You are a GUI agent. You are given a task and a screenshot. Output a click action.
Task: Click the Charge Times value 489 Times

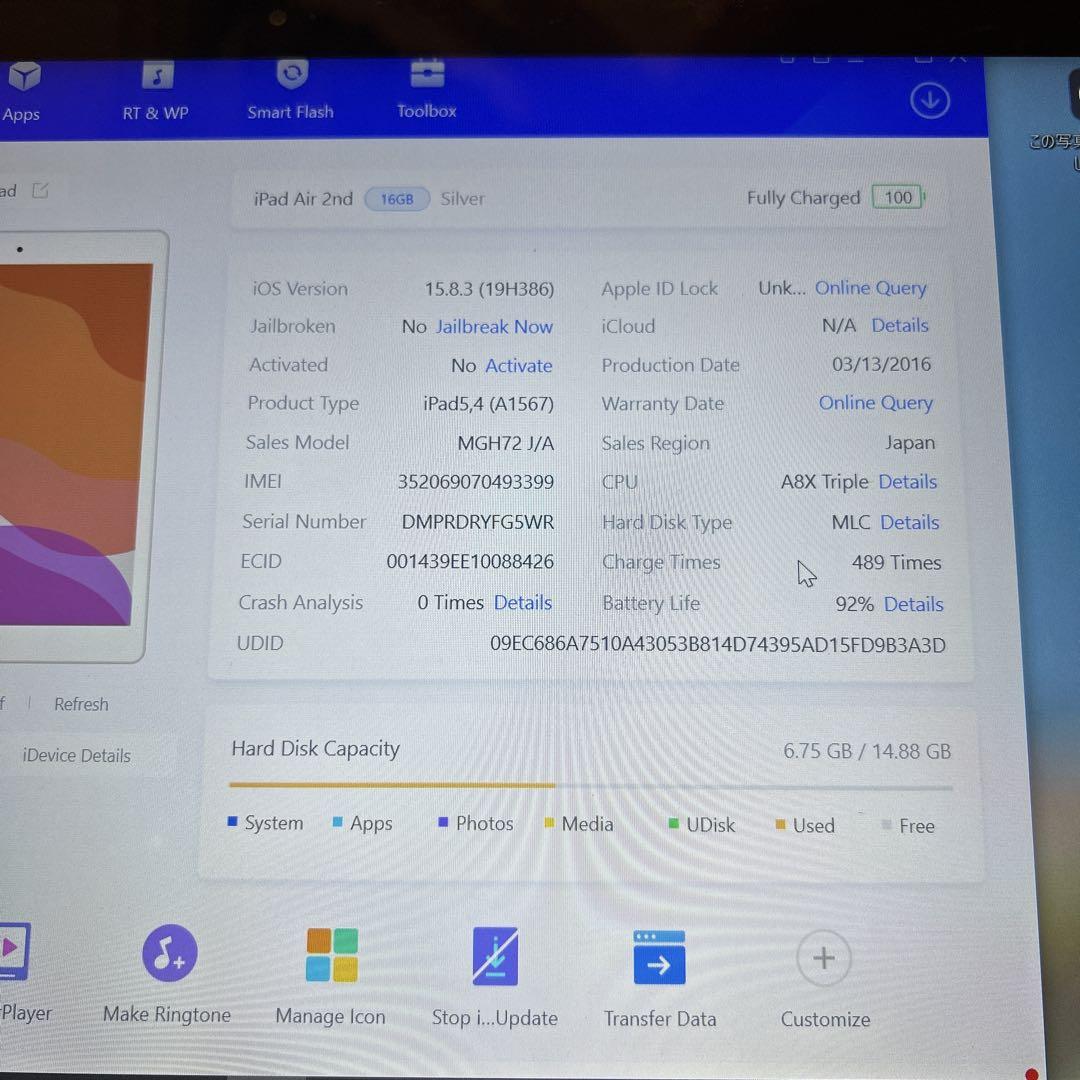tap(897, 563)
